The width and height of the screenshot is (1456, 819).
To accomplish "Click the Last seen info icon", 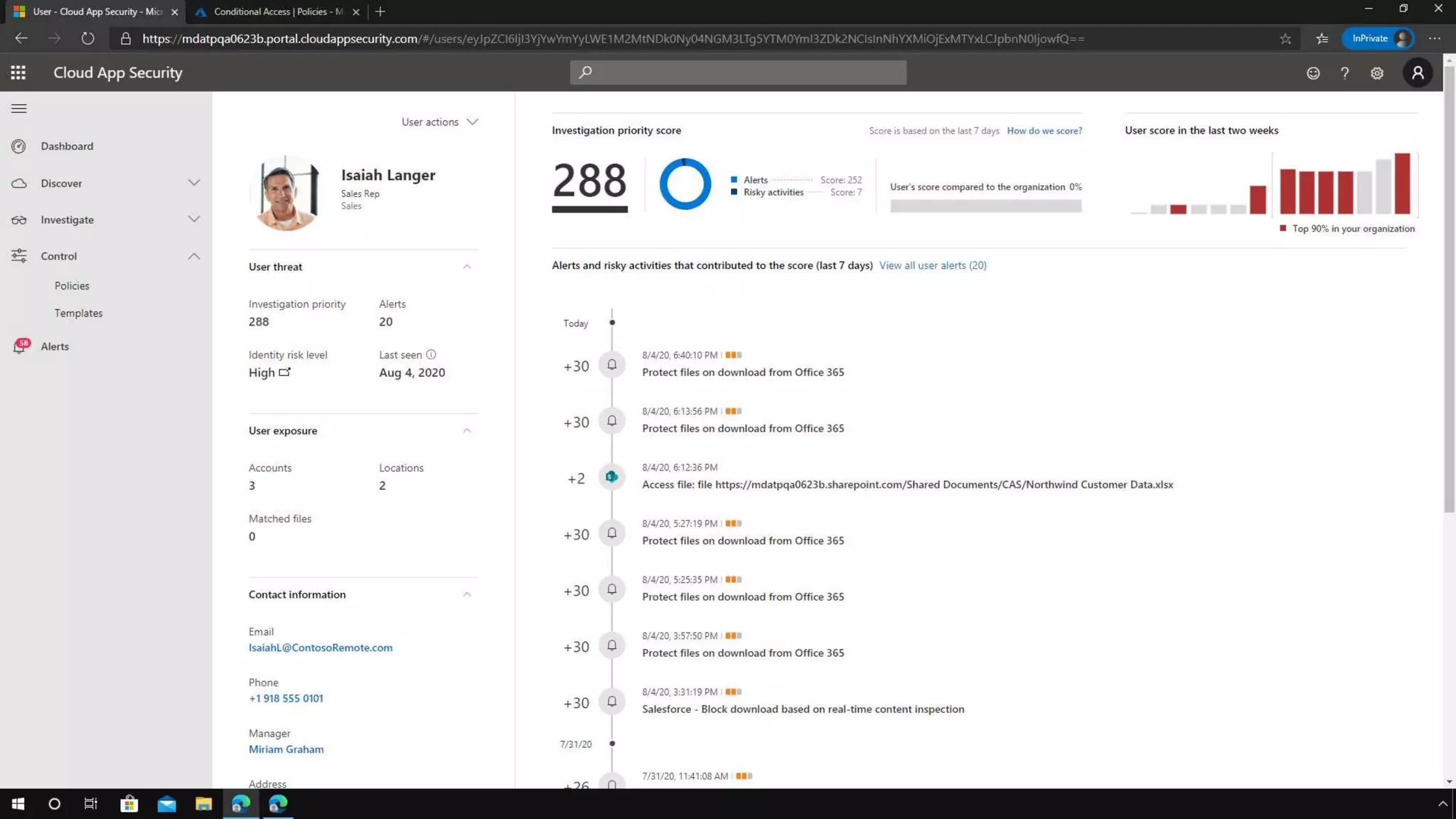I will (431, 354).
